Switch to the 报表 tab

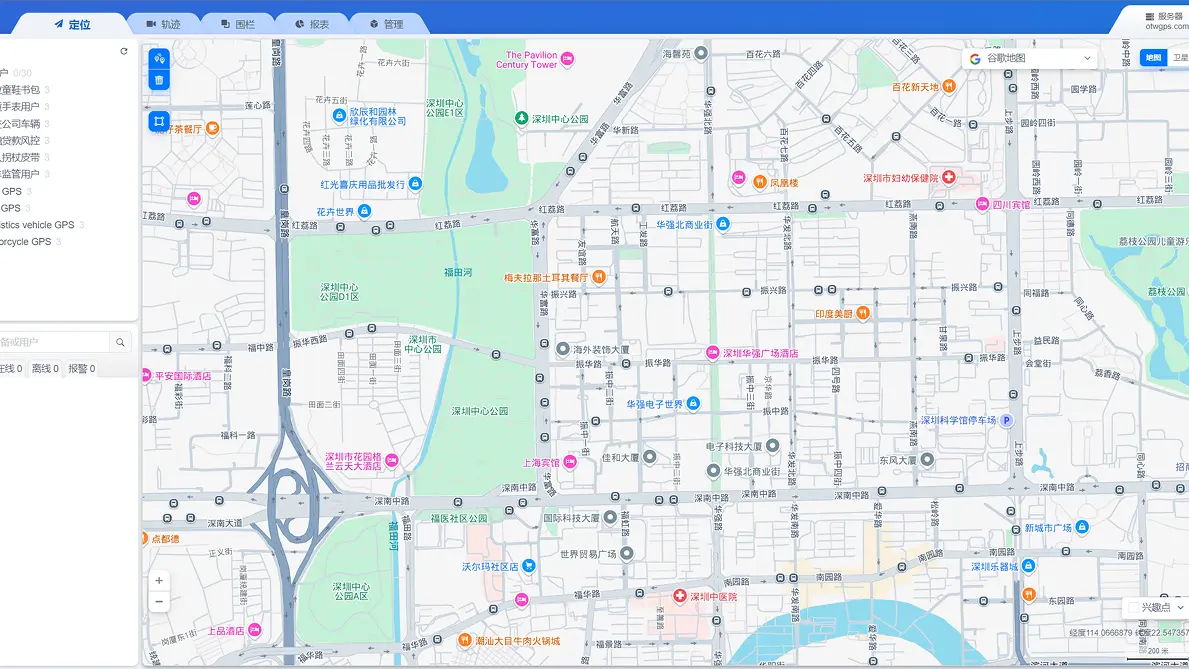click(312, 24)
